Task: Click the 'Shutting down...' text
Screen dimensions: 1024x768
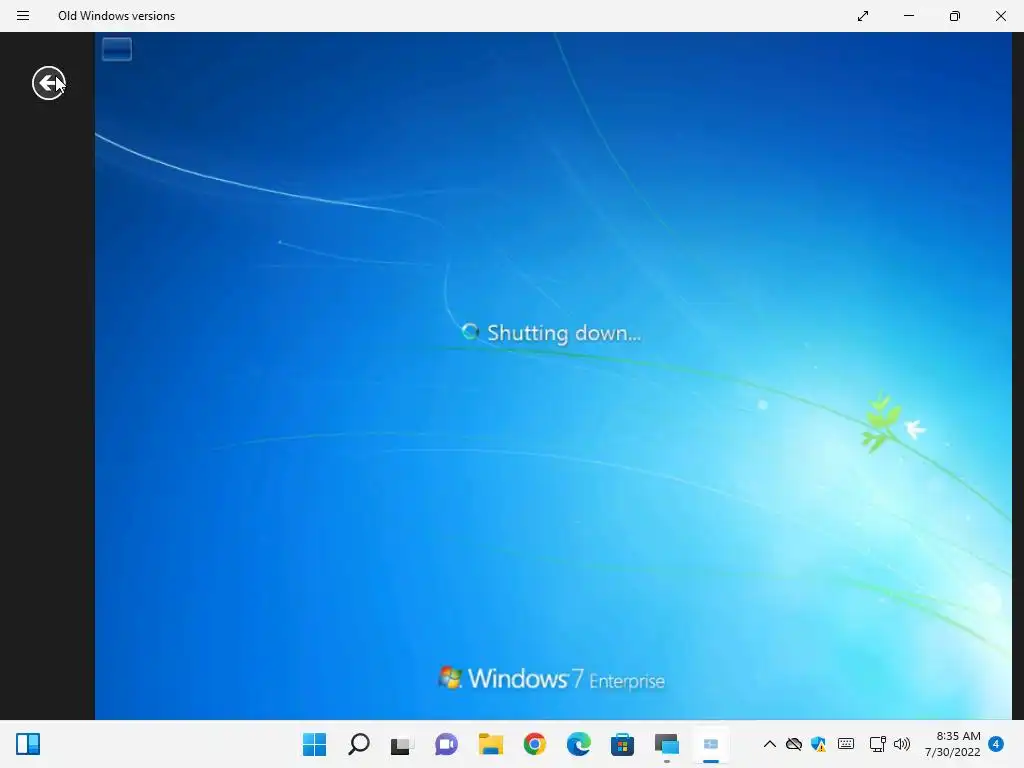Action: [564, 333]
